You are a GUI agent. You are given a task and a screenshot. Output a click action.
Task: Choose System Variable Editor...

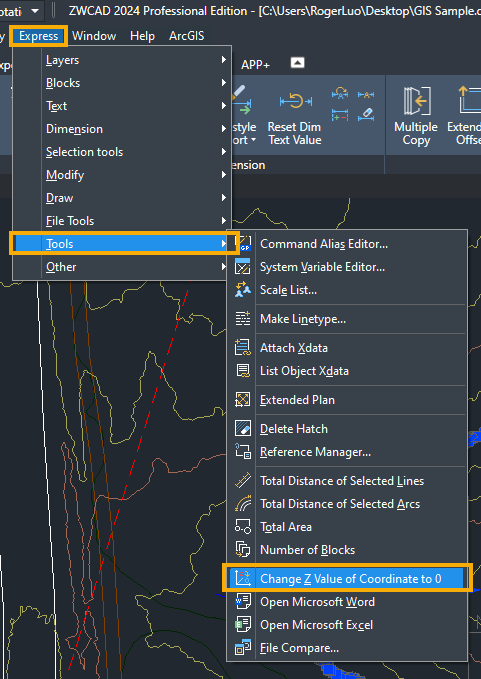[347, 267]
